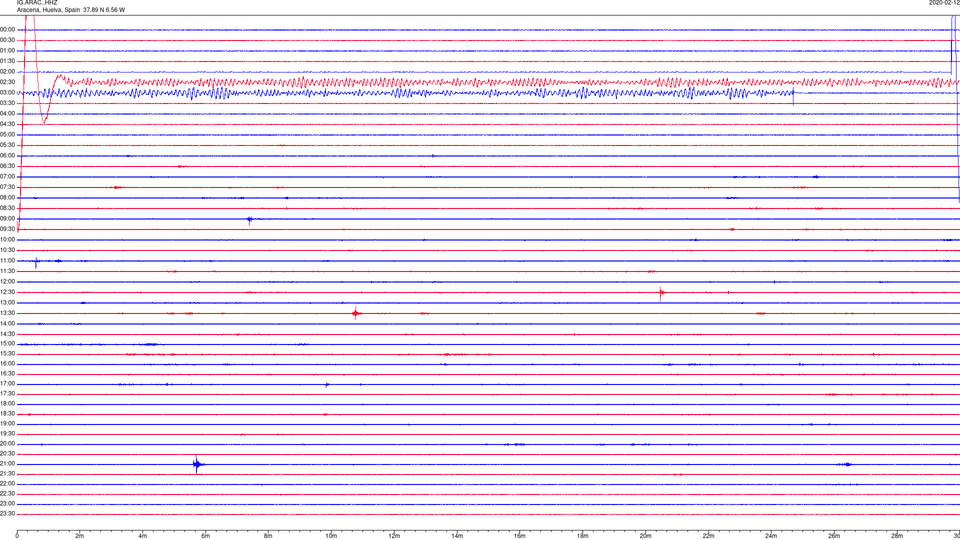The height and width of the screenshot is (540, 960).
Task: Click the 10m axis tick label
Action: pyautogui.click(x=331, y=536)
